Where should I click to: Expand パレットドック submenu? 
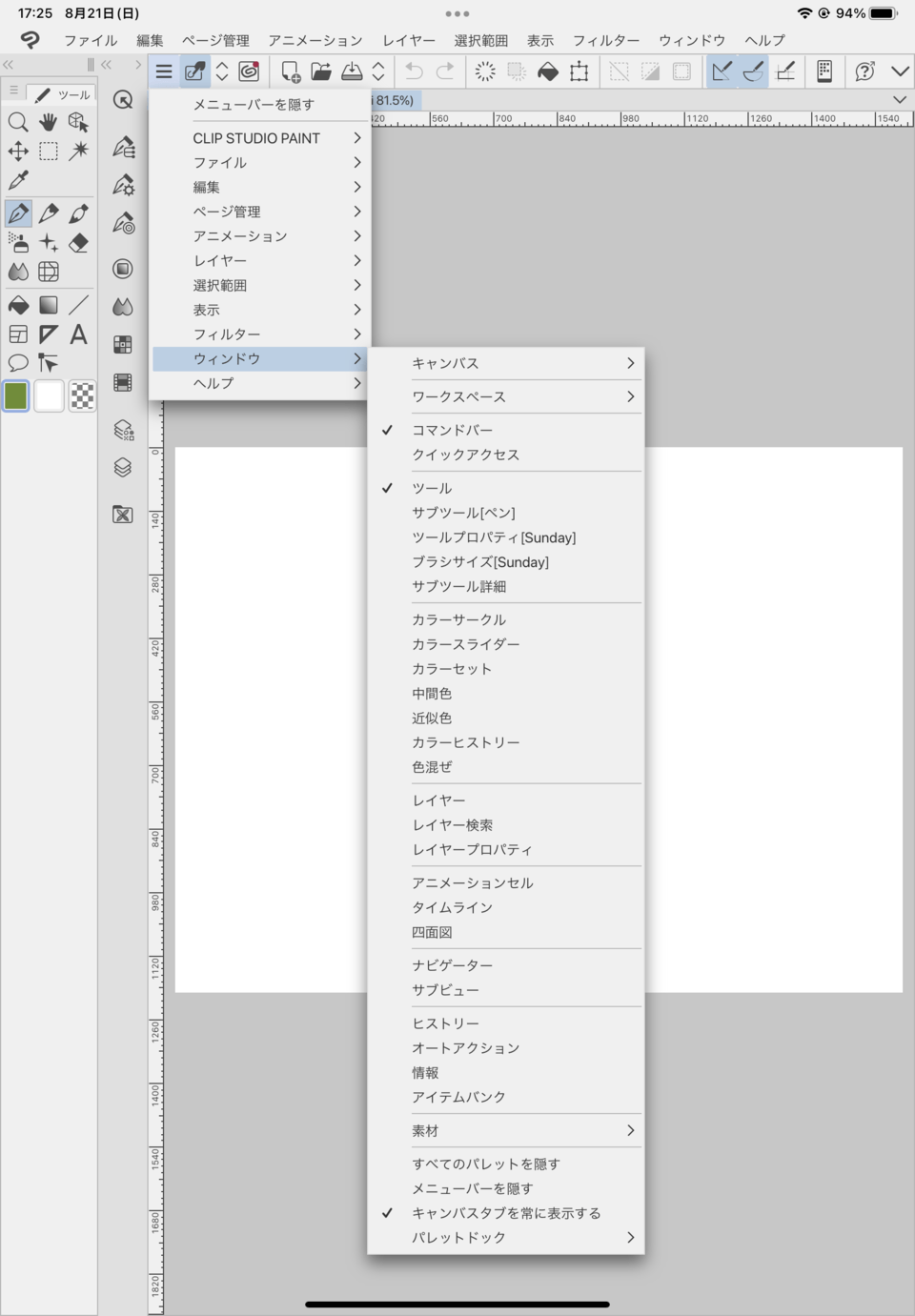pos(505,1238)
